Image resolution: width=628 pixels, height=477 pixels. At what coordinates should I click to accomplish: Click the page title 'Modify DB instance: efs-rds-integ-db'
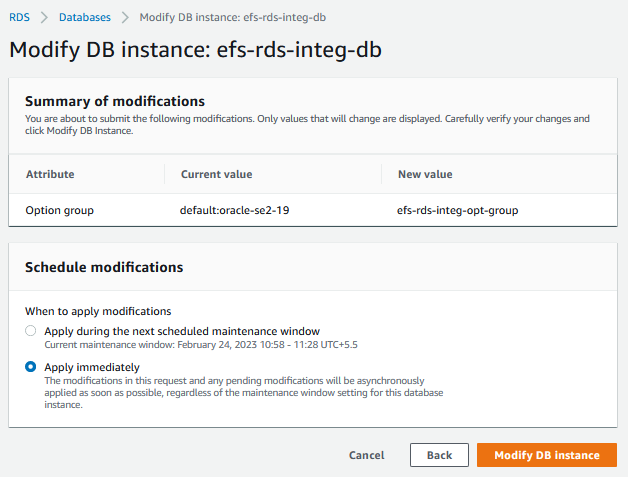pyautogui.click(x=195, y=49)
